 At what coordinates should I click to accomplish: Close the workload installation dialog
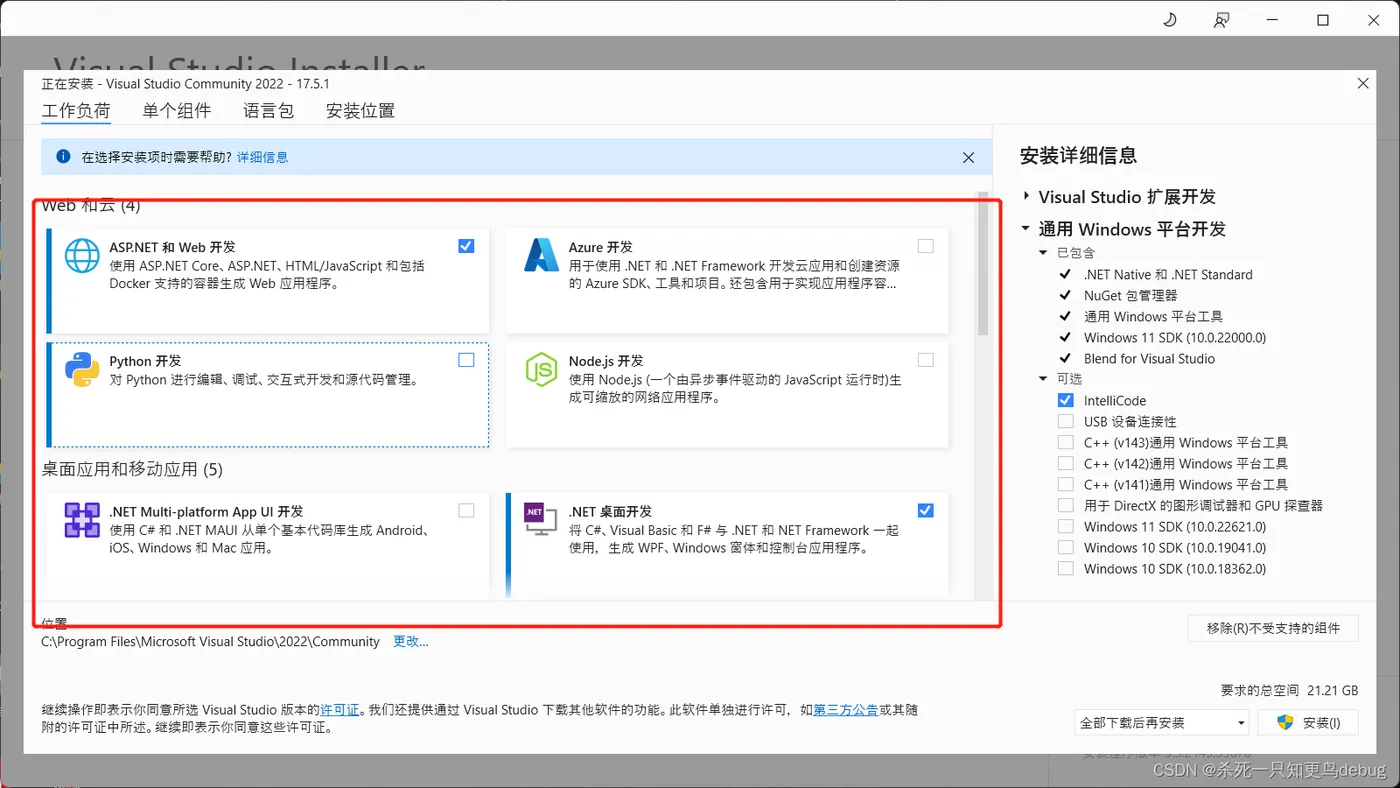pyautogui.click(x=1363, y=84)
